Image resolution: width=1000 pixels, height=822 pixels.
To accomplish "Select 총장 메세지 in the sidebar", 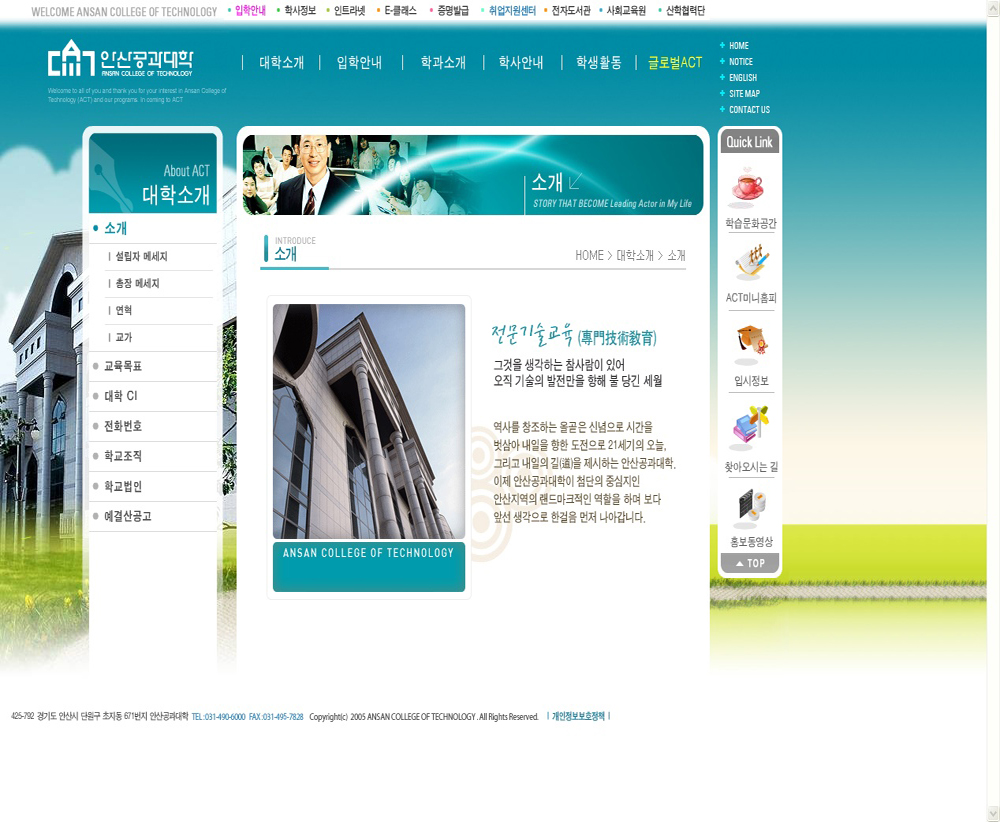I will click(137, 284).
